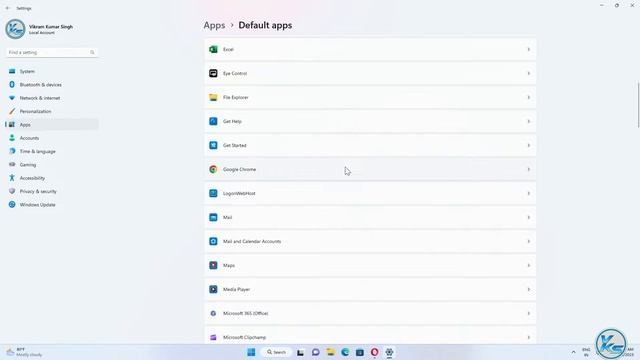Click the taskbar Search box
The image size is (640, 360).
pos(276,352)
